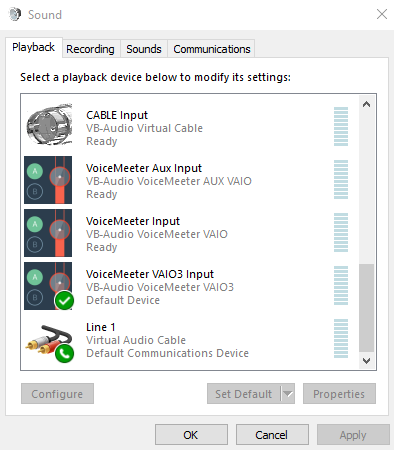Screen dimensions: 394x450
Task: Click the device list scrollbar thumb
Action: click(366, 308)
